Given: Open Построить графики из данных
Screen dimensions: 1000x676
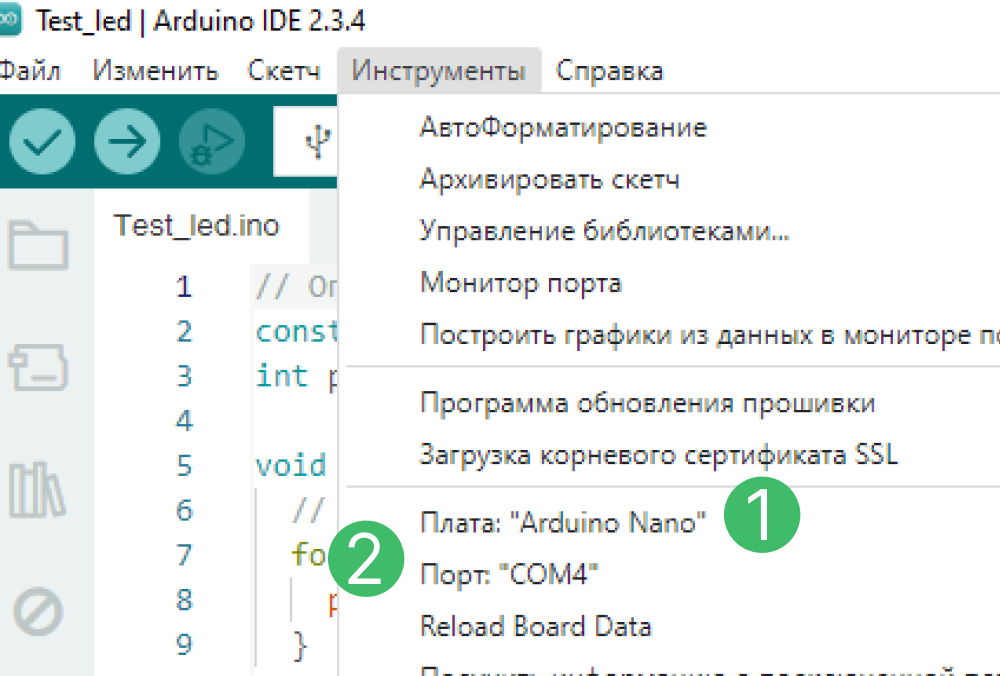Looking at the screenshot, I should pos(670,334).
